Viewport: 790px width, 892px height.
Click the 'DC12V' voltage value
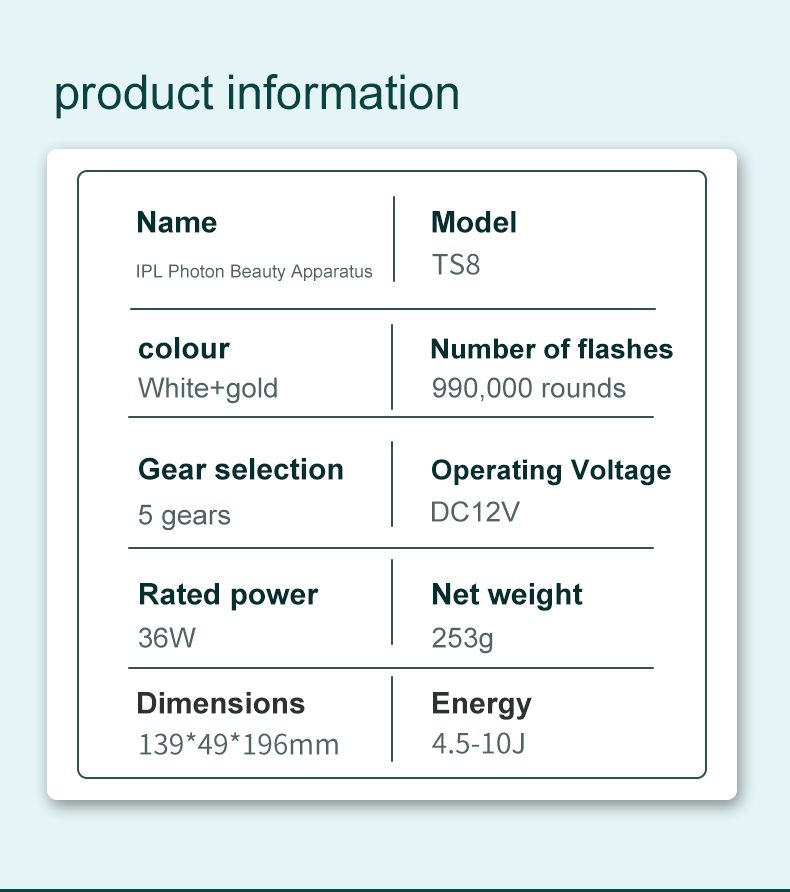click(475, 512)
